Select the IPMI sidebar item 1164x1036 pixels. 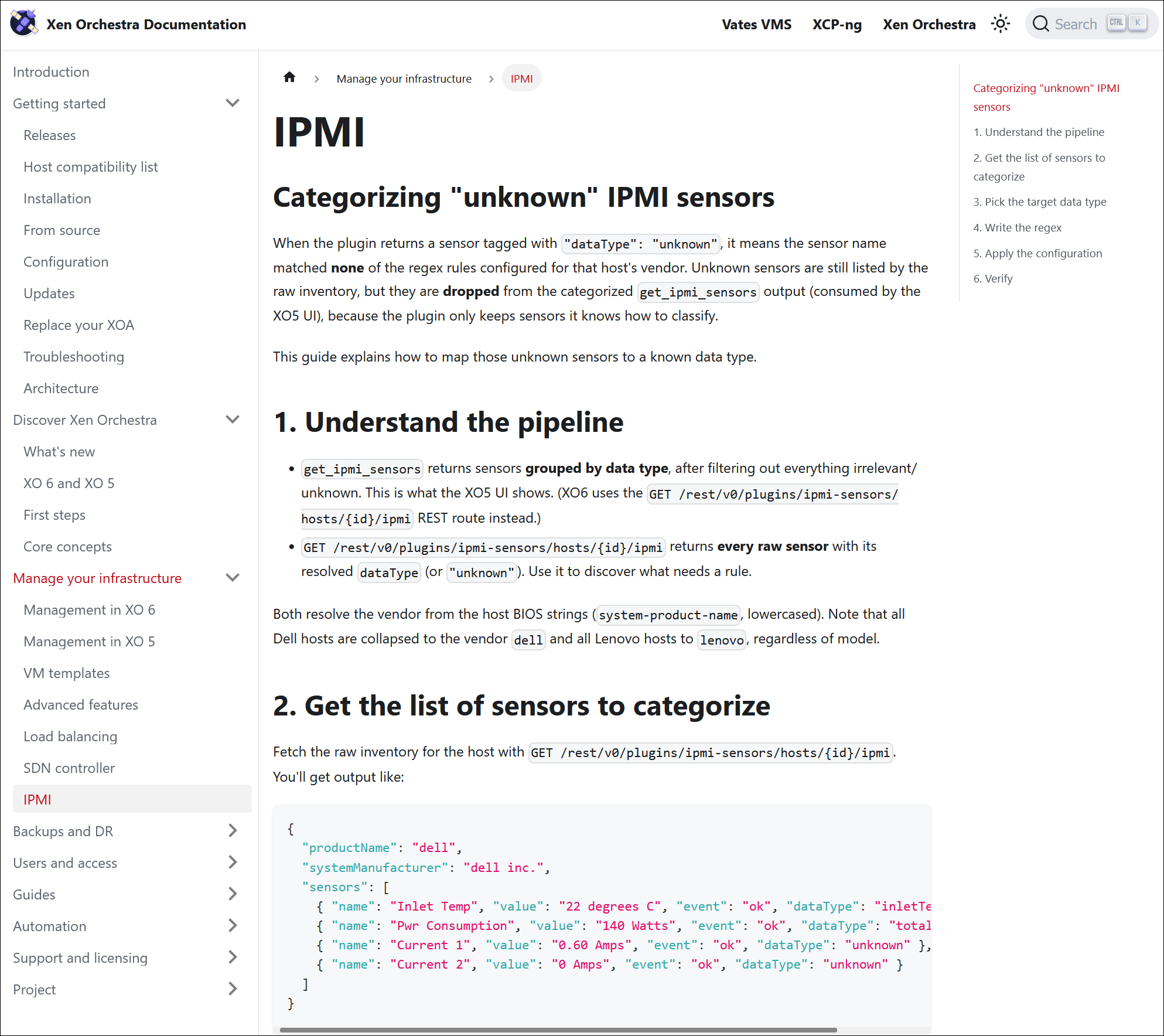(132, 799)
